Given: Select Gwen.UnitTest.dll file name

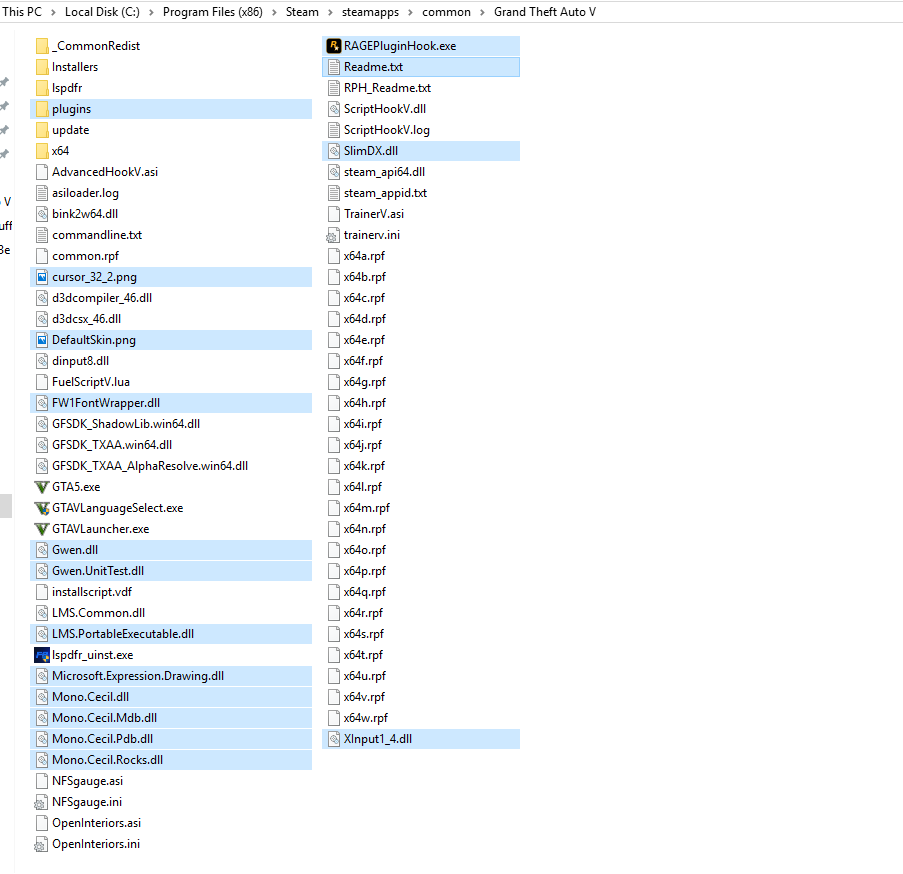Looking at the screenshot, I should 98,571.
